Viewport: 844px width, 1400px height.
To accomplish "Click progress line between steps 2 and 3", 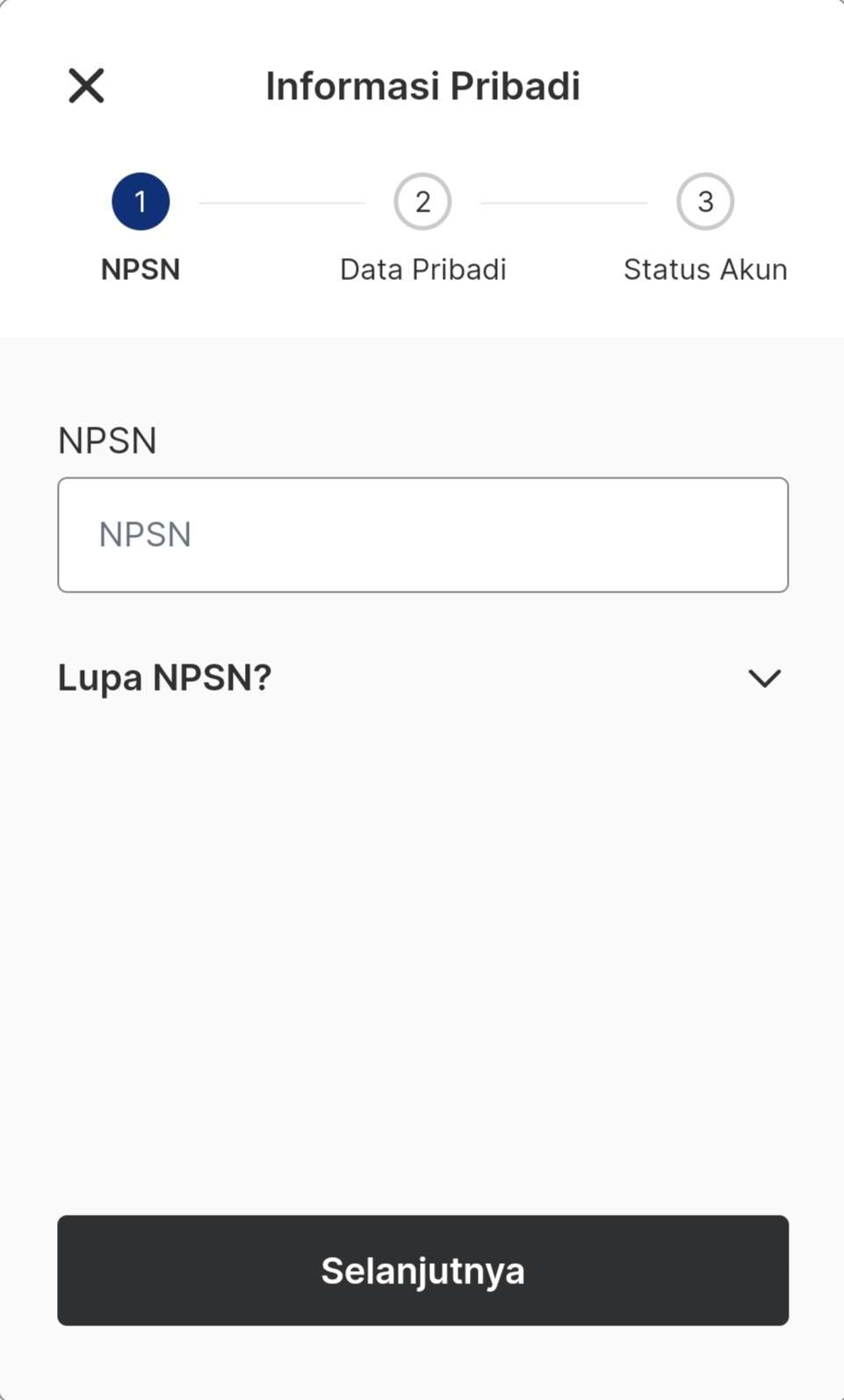I will (x=564, y=203).
